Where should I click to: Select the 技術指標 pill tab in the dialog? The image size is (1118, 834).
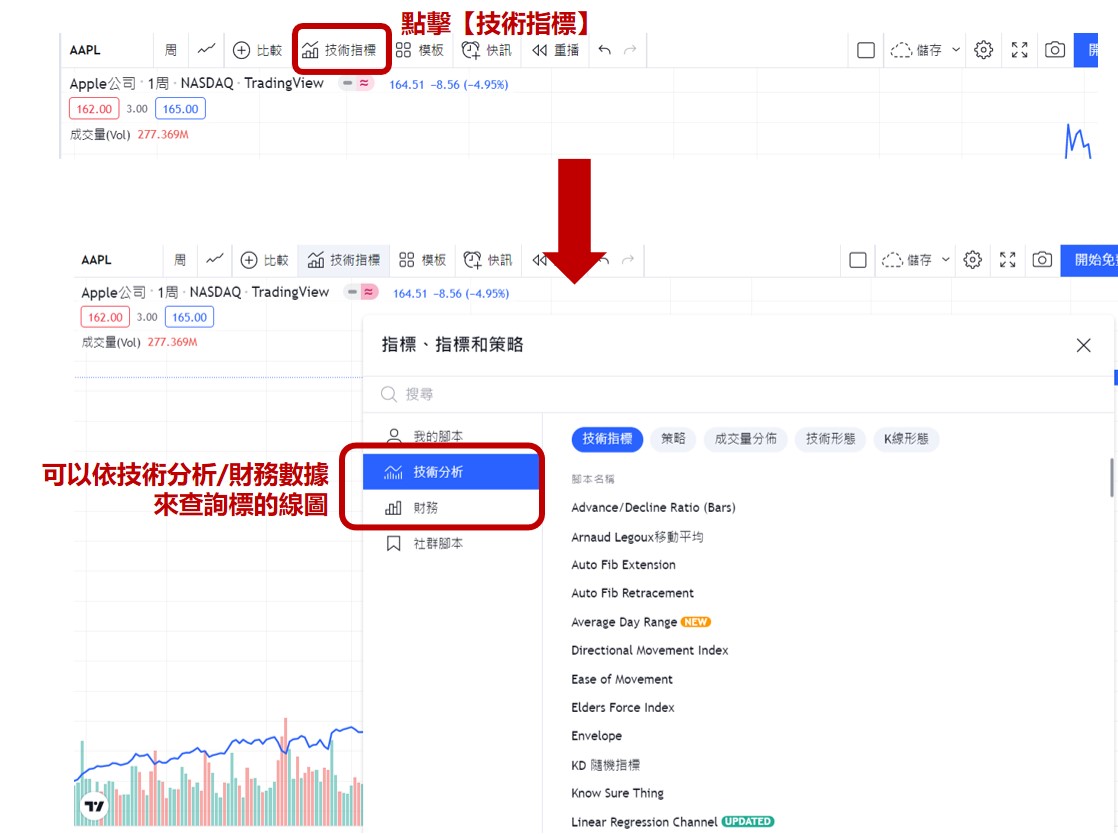click(607, 439)
